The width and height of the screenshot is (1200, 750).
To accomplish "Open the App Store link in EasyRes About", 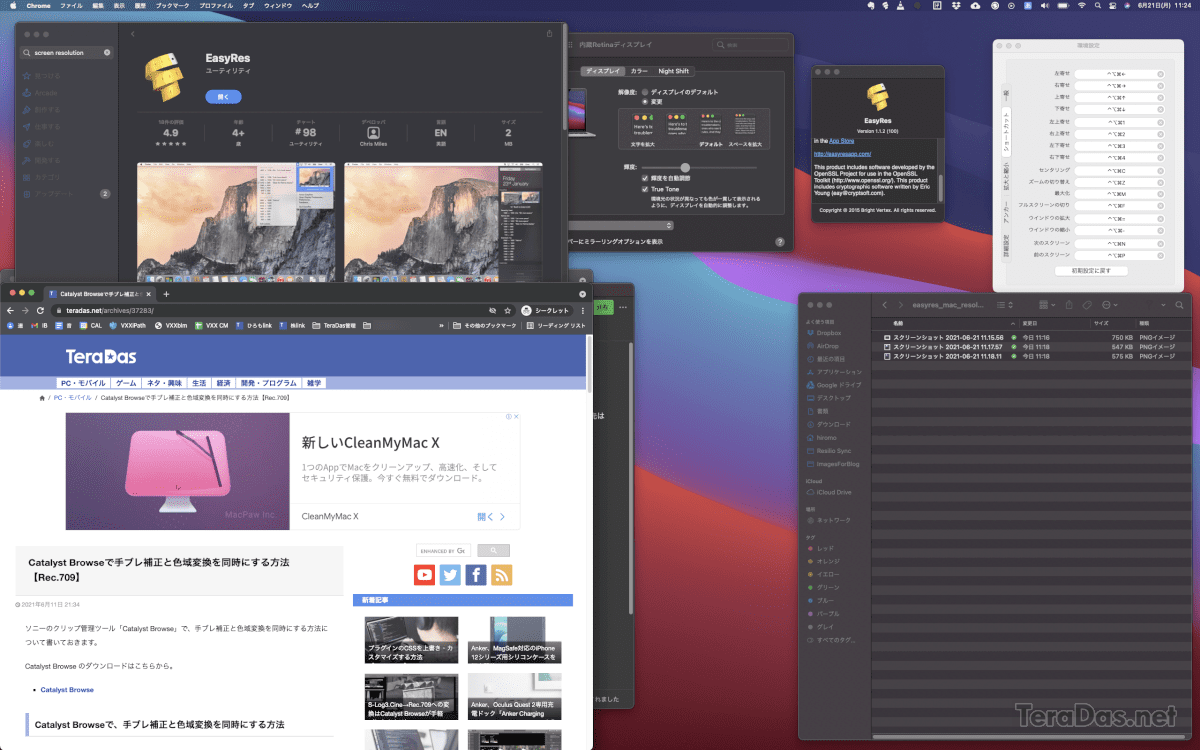I will click(843, 141).
